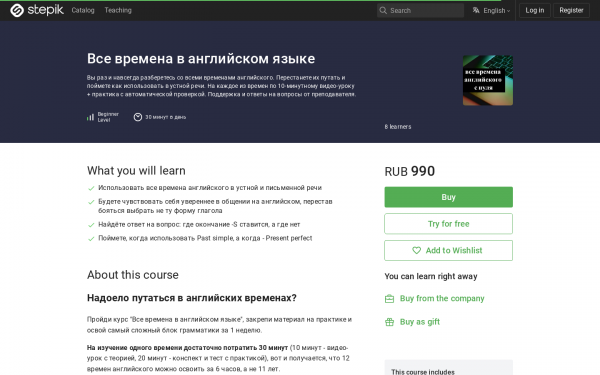Click the briefcase icon beside Buy from the company
Image resolution: width=600 pixels, height=375 pixels.
pos(389,299)
